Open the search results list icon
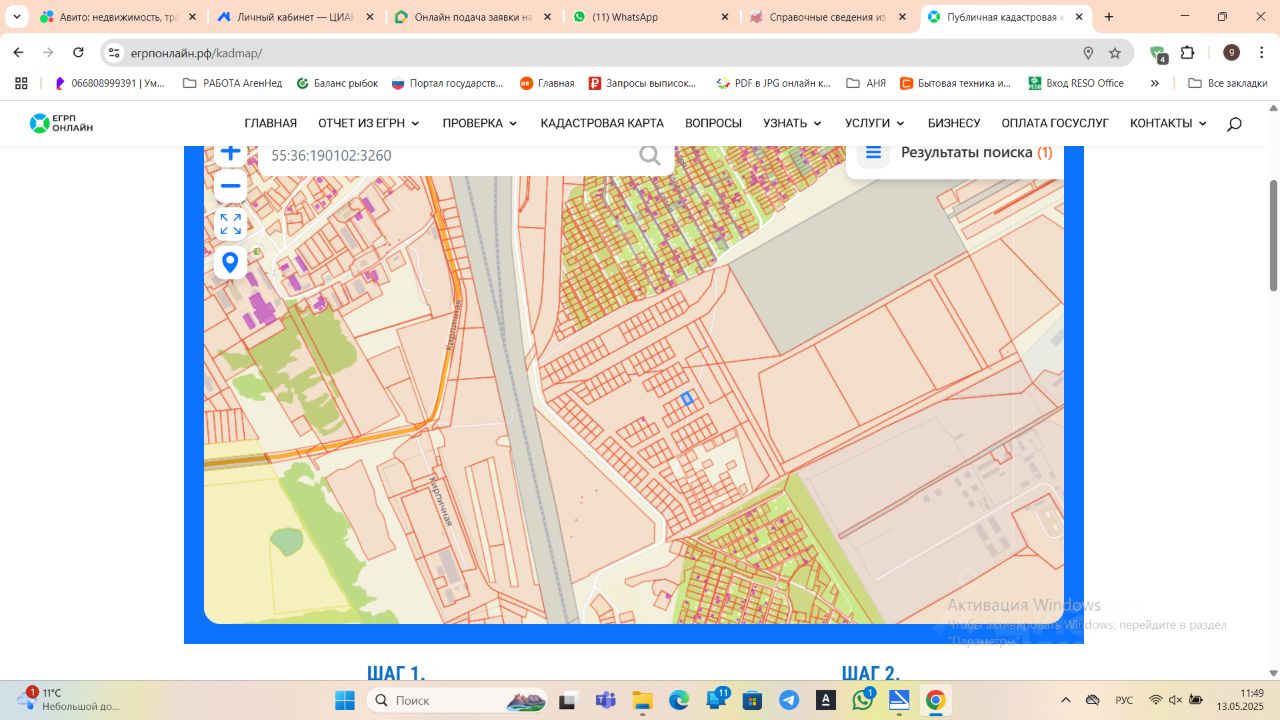This screenshot has height=720, width=1280. 873,152
